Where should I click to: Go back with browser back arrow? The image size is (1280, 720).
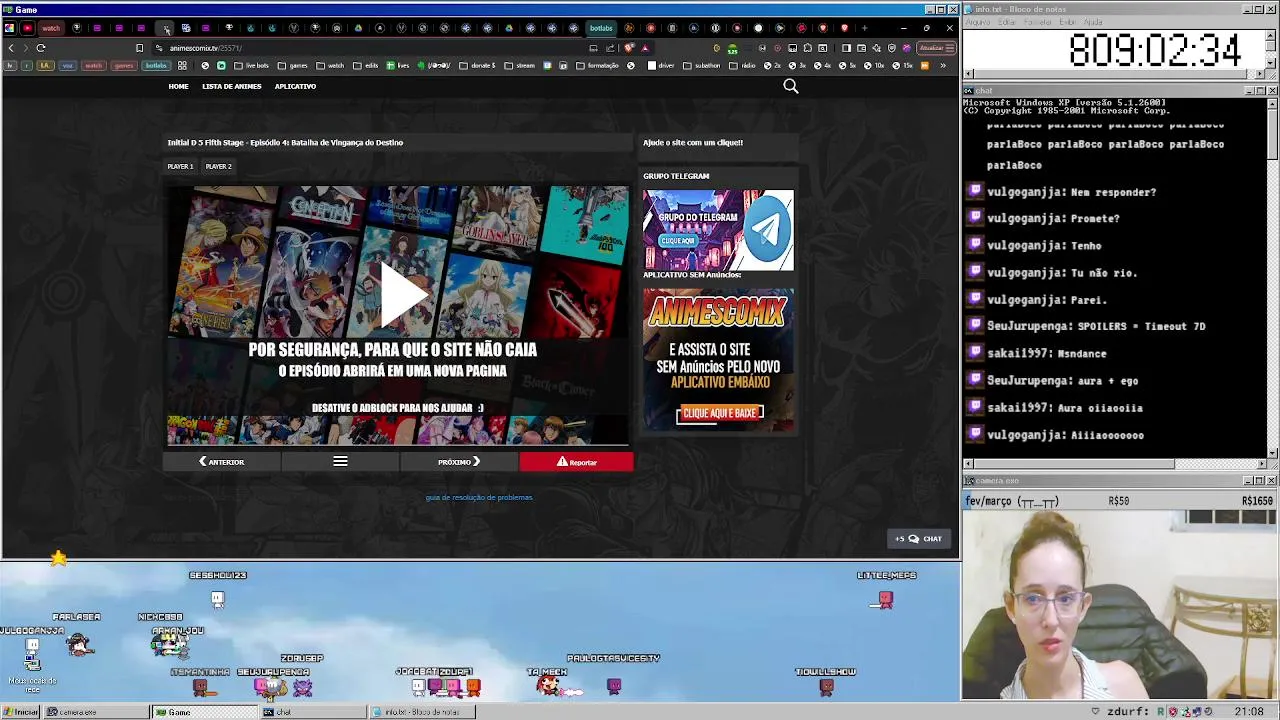(11, 48)
